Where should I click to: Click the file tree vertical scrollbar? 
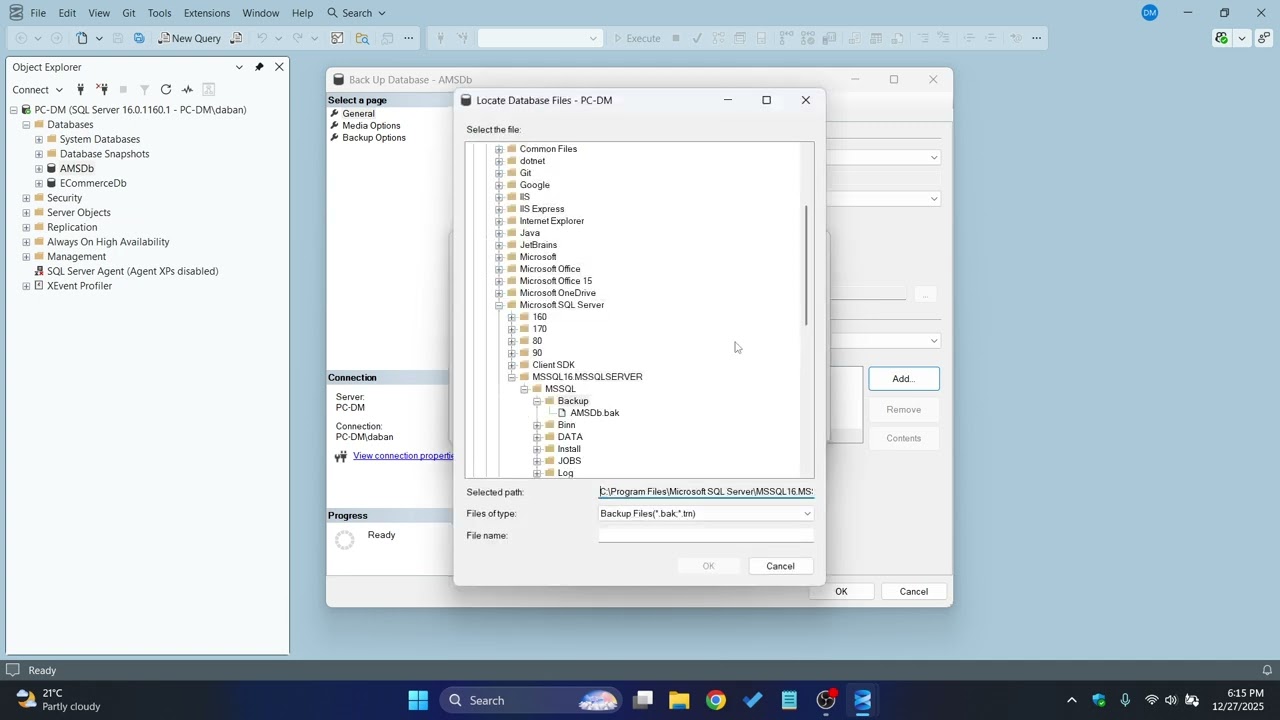tap(806, 266)
